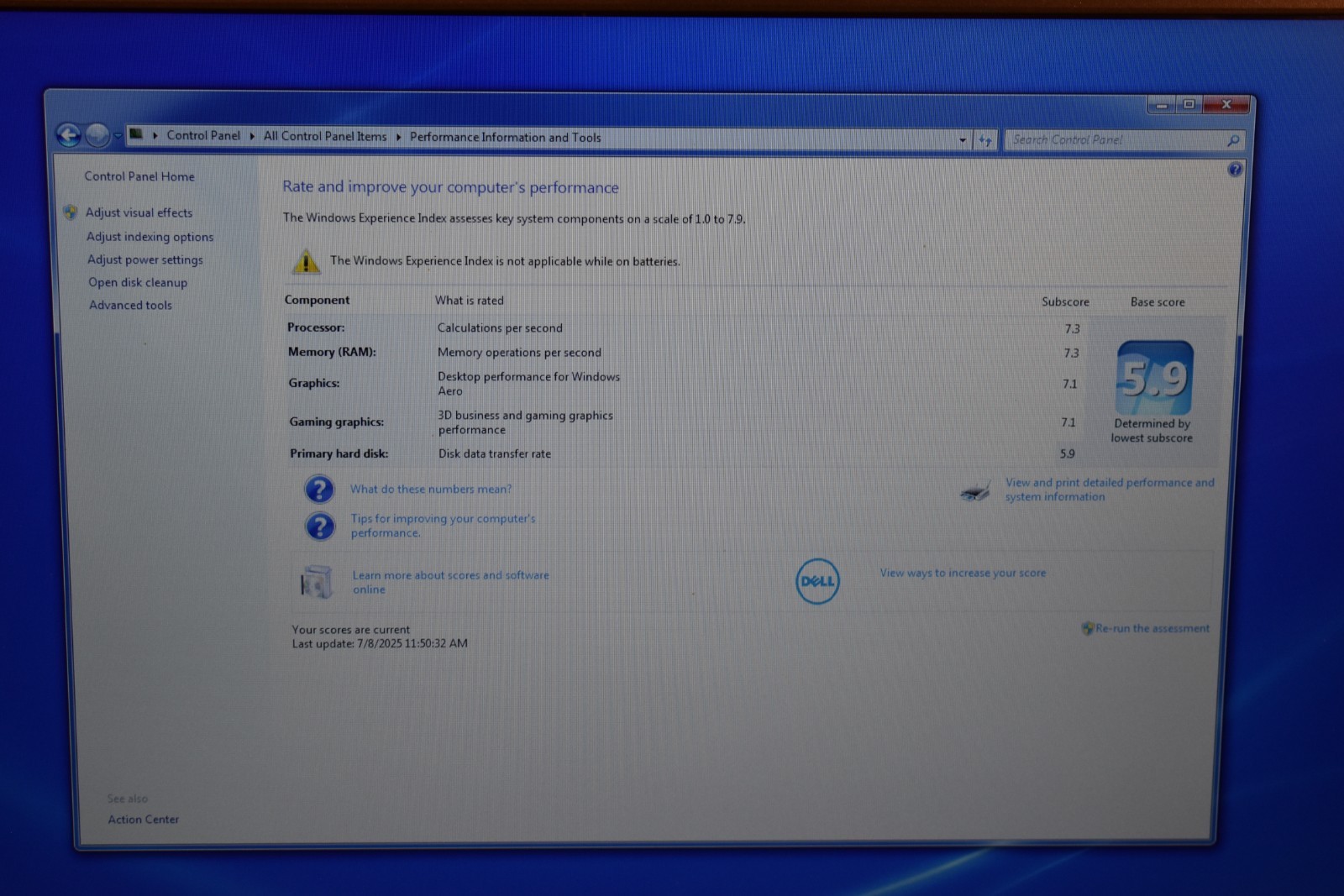
Task: Click the Forward arrow navigation button
Action: (97, 134)
